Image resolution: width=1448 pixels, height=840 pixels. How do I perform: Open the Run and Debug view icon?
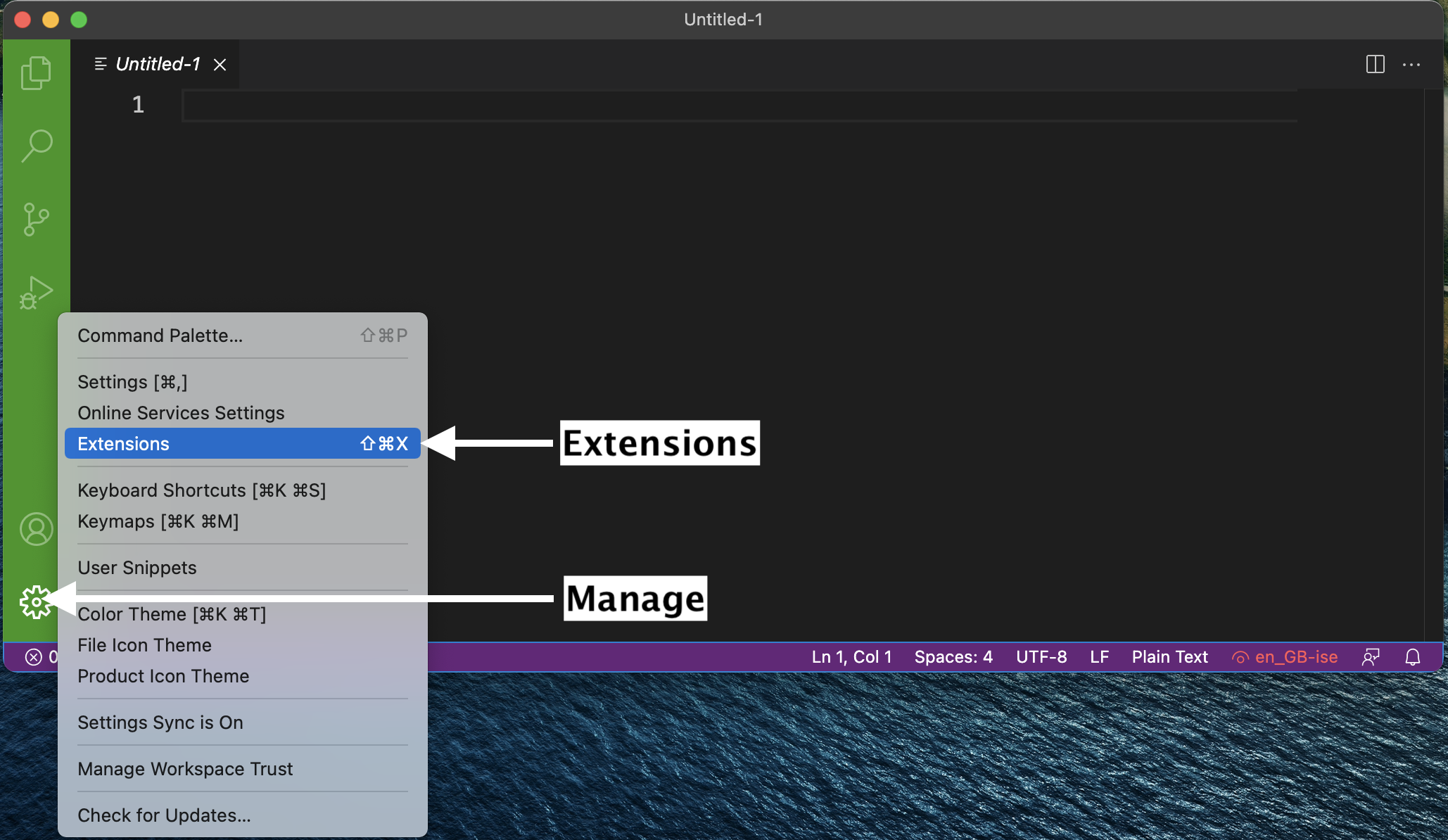point(36,293)
